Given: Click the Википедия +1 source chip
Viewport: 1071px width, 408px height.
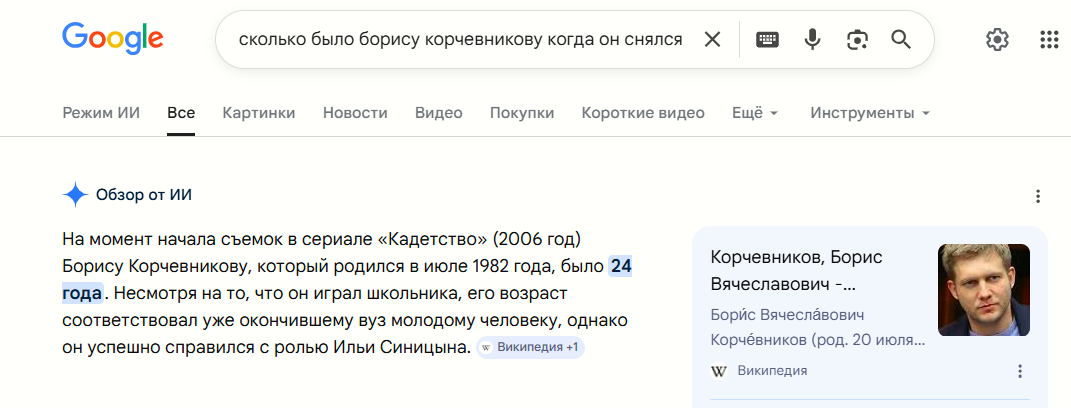Looking at the screenshot, I should click(531, 347).
